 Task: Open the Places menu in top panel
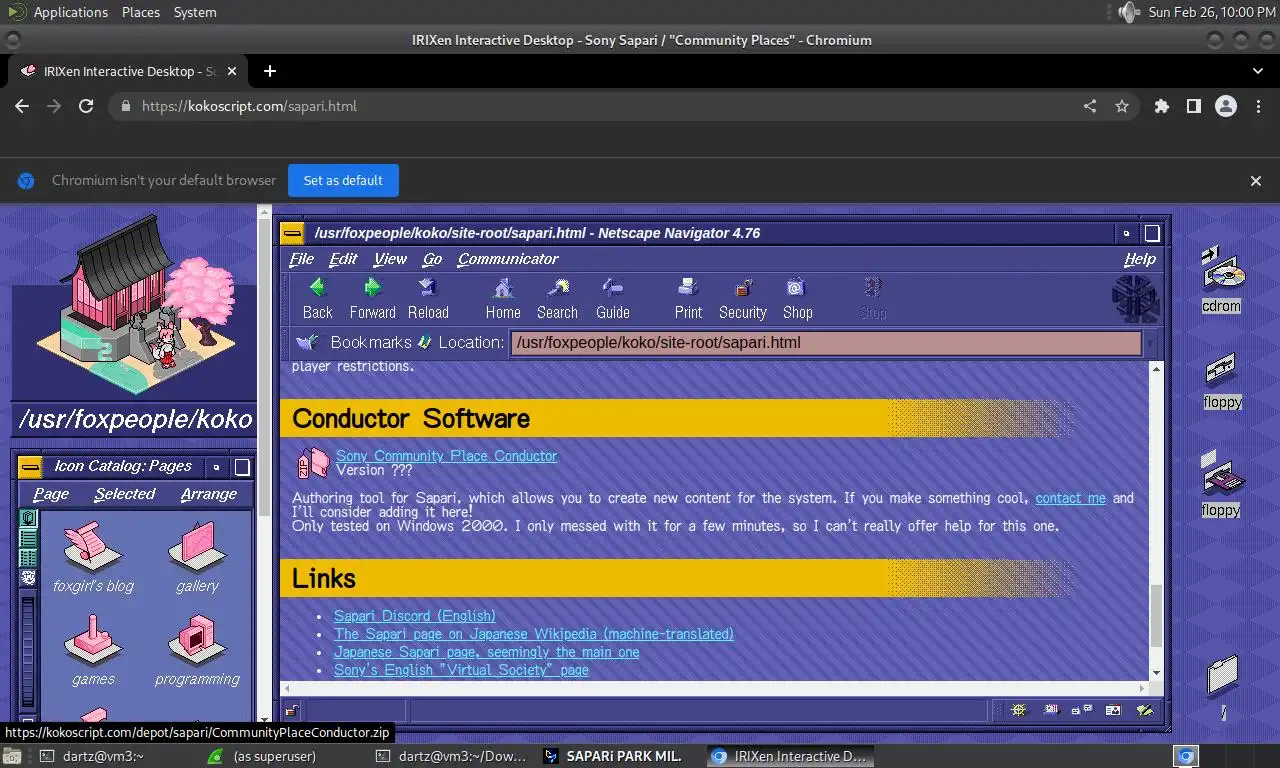[141, 12]
